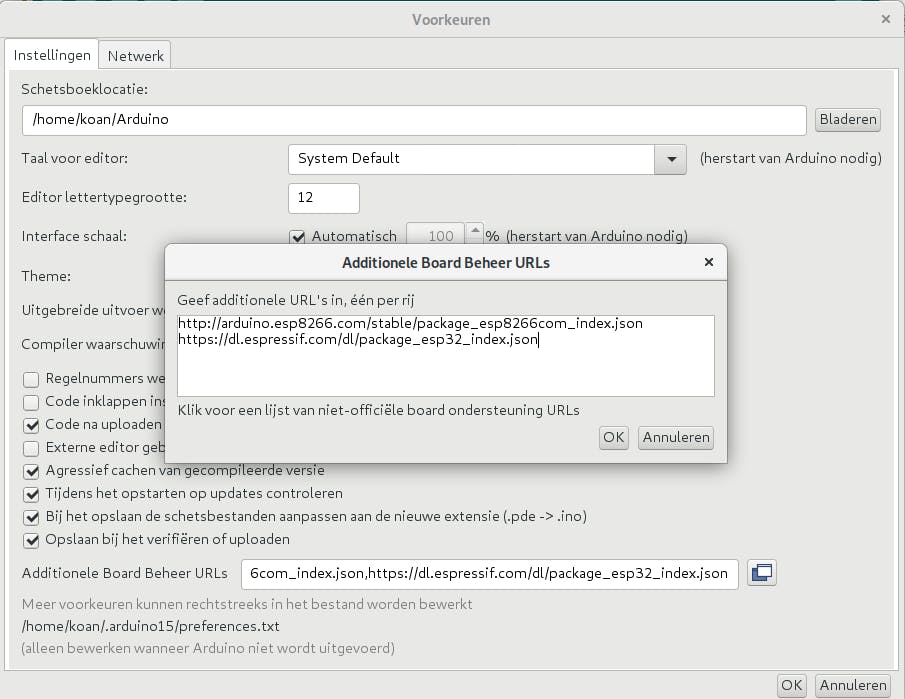Screen dimensions: 905x699
Task: Close the Voorkeuren window
Action: click(885, 19)
